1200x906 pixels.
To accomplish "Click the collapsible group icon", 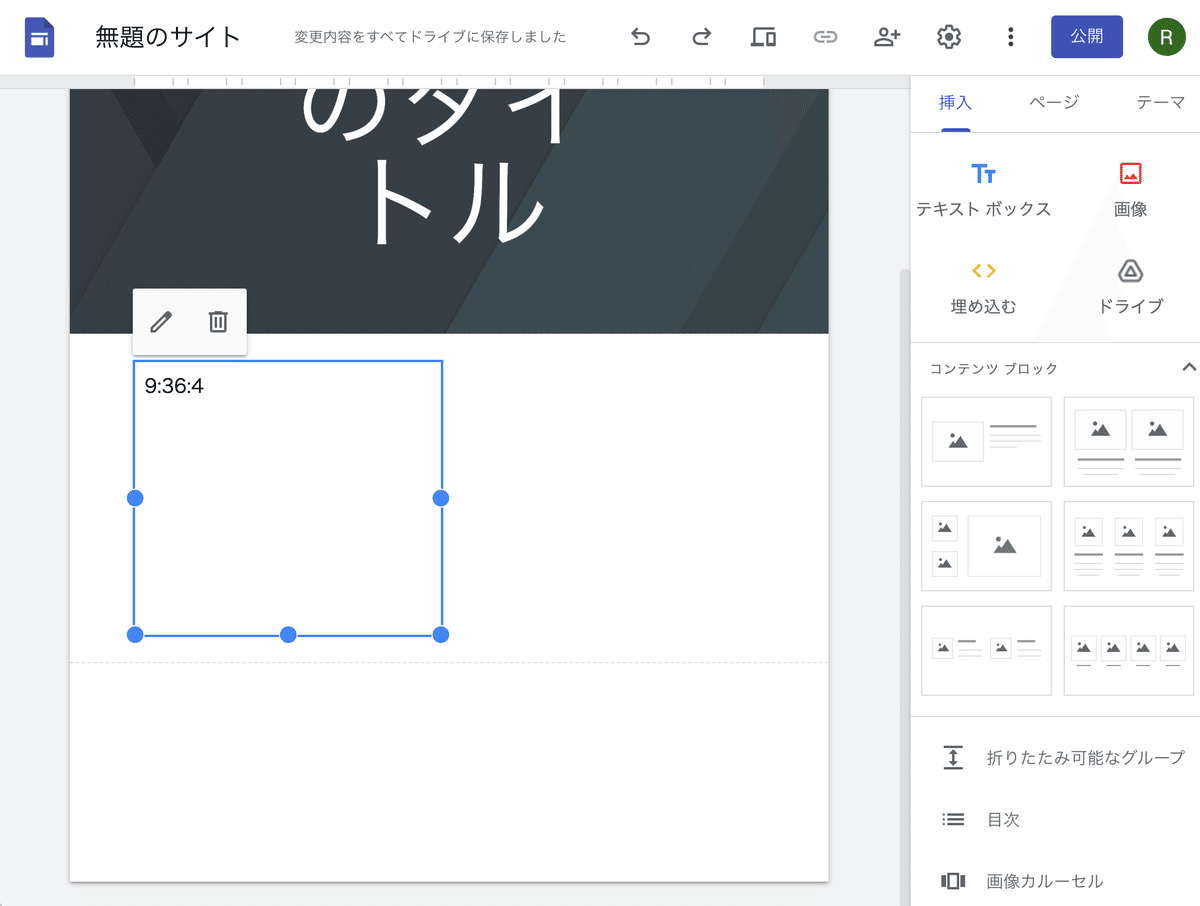I will [x=953, y=757].
